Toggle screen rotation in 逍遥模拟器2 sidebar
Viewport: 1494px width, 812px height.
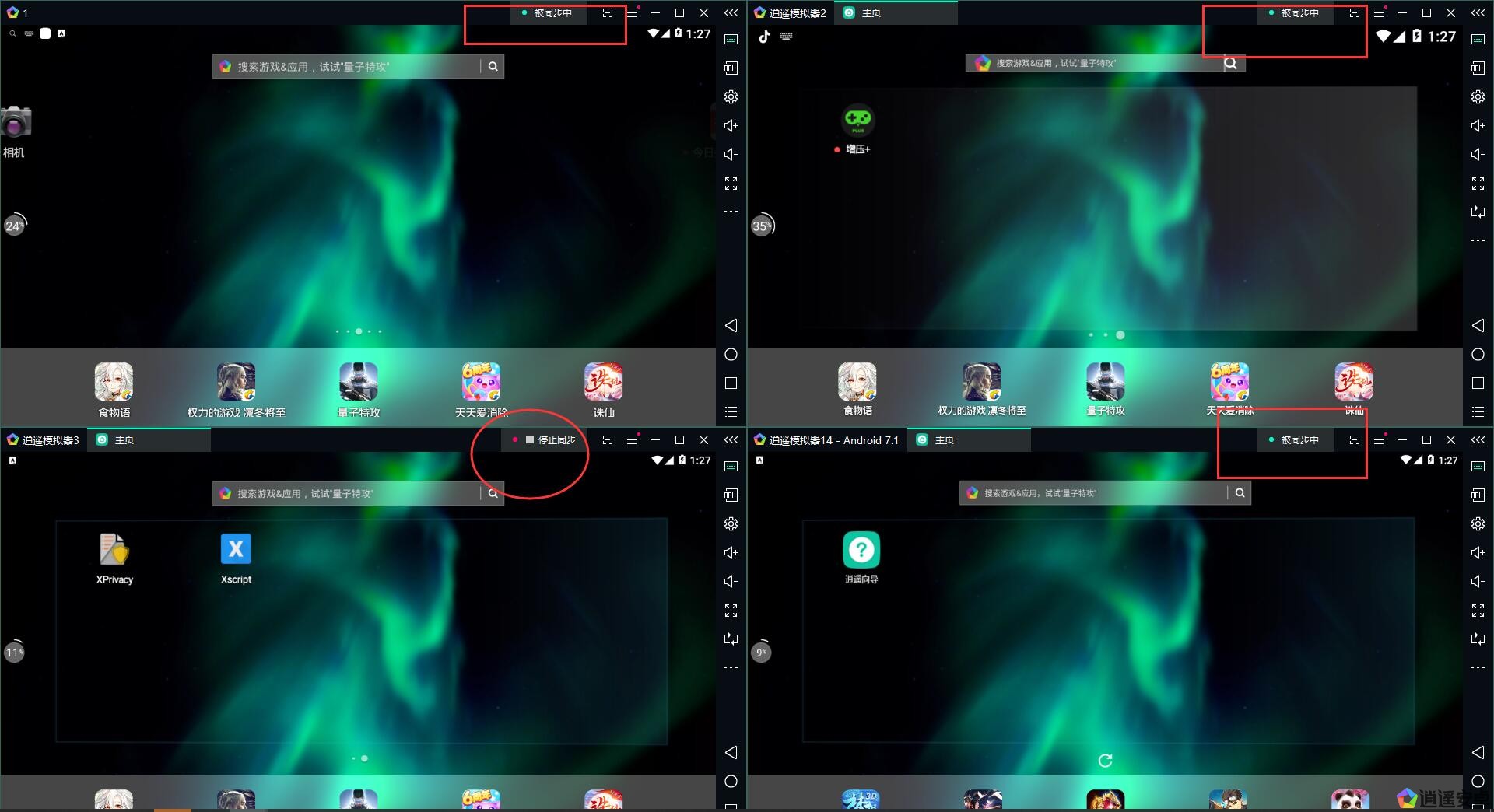pyautogui.click(x=1478, y=212)
